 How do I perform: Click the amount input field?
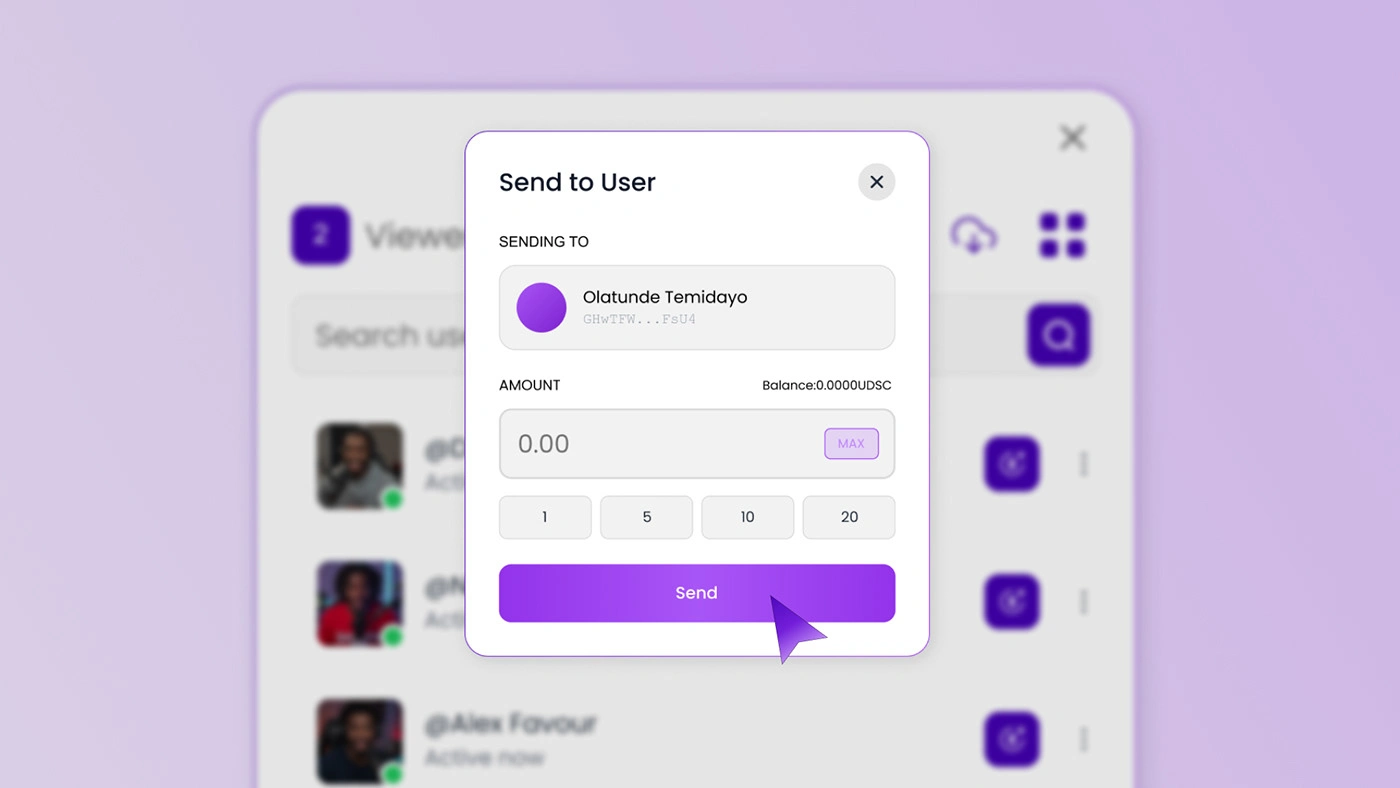coord(660,444)
